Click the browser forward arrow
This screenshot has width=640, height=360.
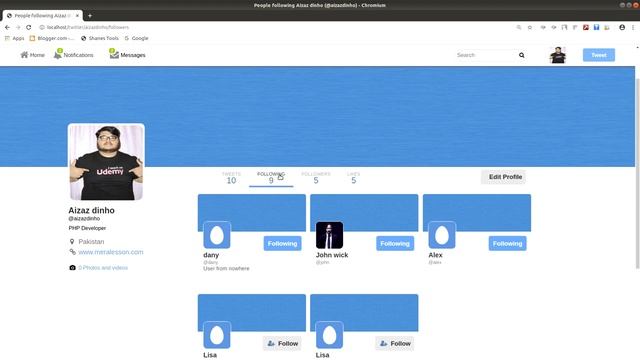(18, 27)
